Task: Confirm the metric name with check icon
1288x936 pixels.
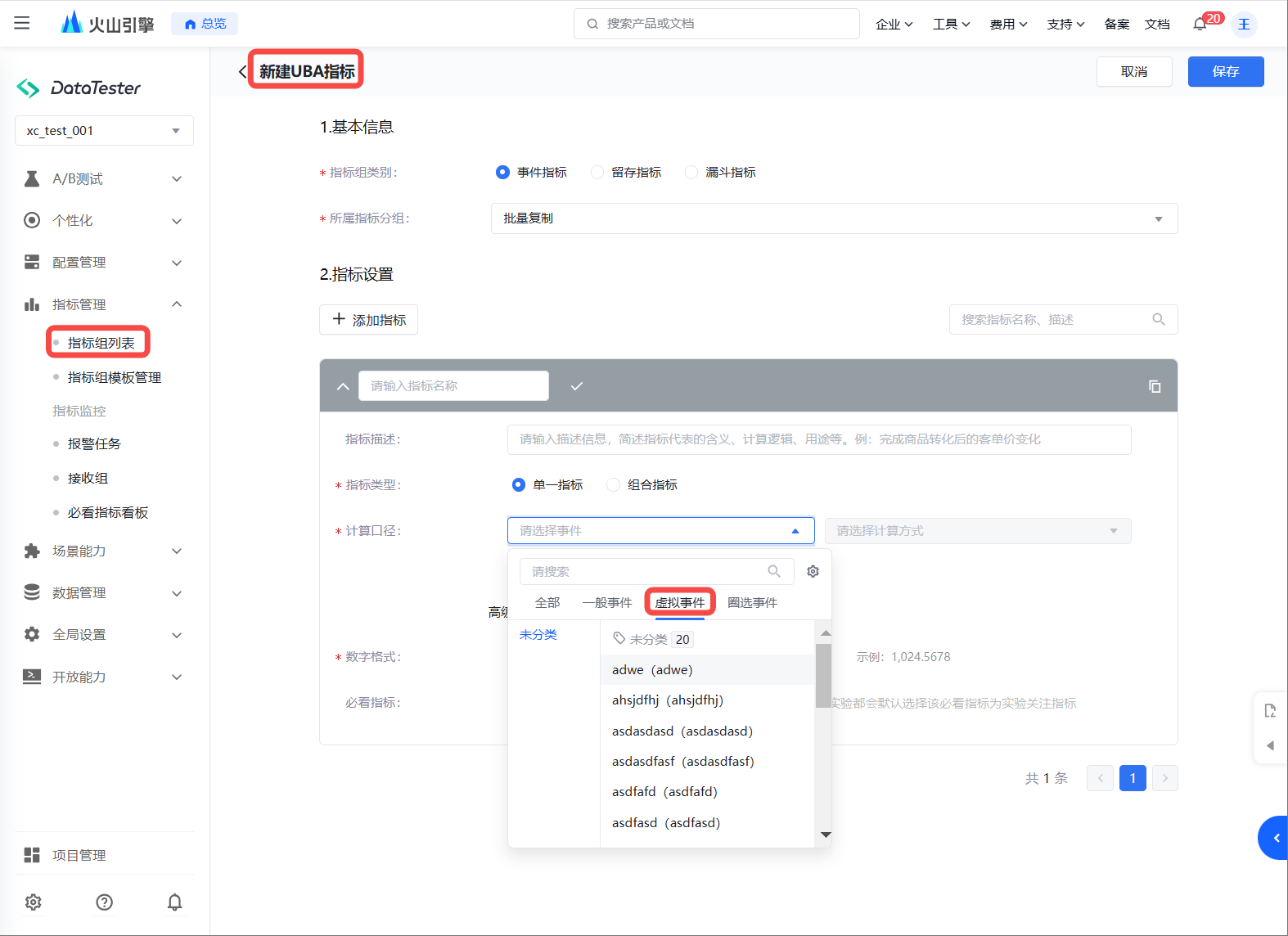Action: coord(577,386)
